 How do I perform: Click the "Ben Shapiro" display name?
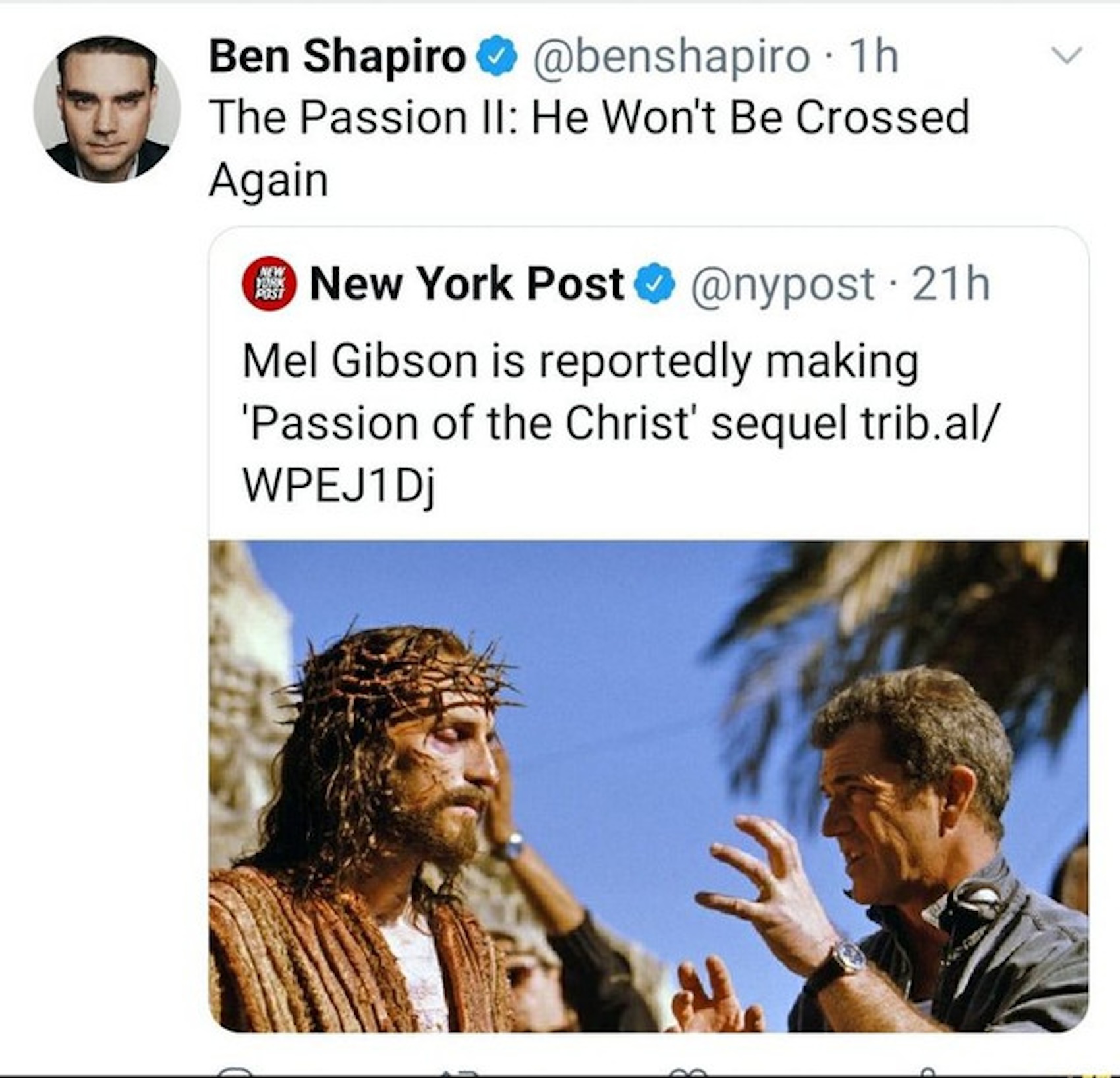tap(337, 57)
